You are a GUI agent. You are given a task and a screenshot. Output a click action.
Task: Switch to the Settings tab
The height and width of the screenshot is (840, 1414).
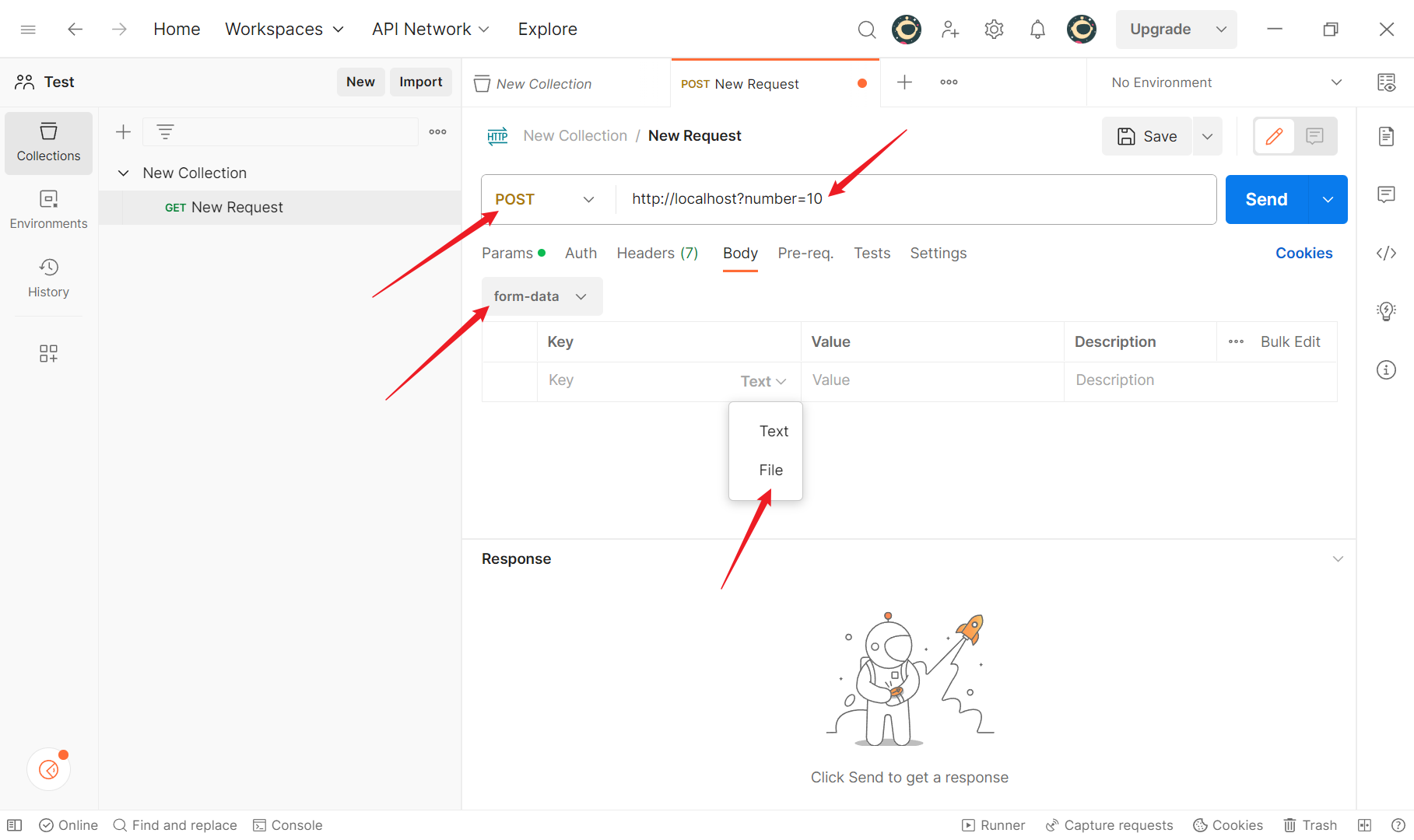tap(939, 254)
